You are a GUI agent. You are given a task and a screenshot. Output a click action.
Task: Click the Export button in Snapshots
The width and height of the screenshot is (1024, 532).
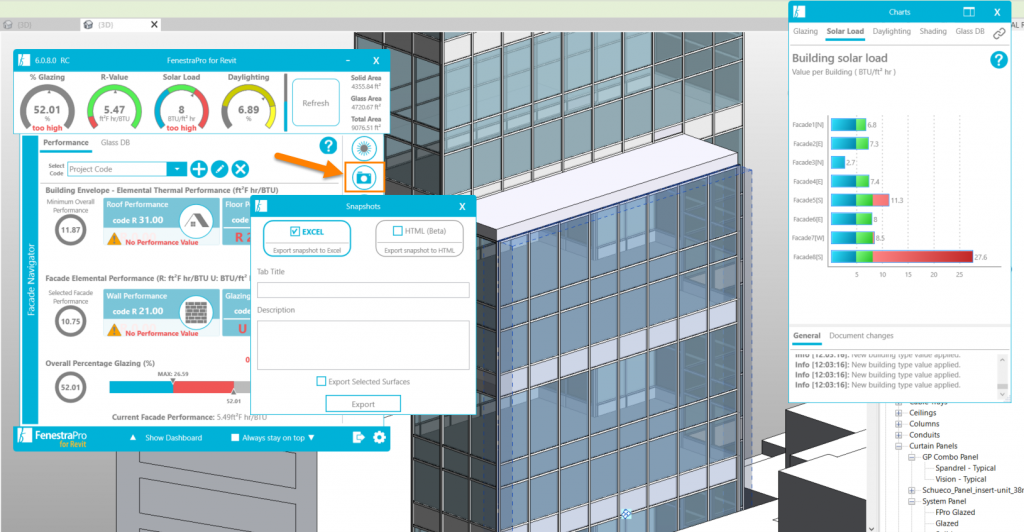click(x=363, y=404)
